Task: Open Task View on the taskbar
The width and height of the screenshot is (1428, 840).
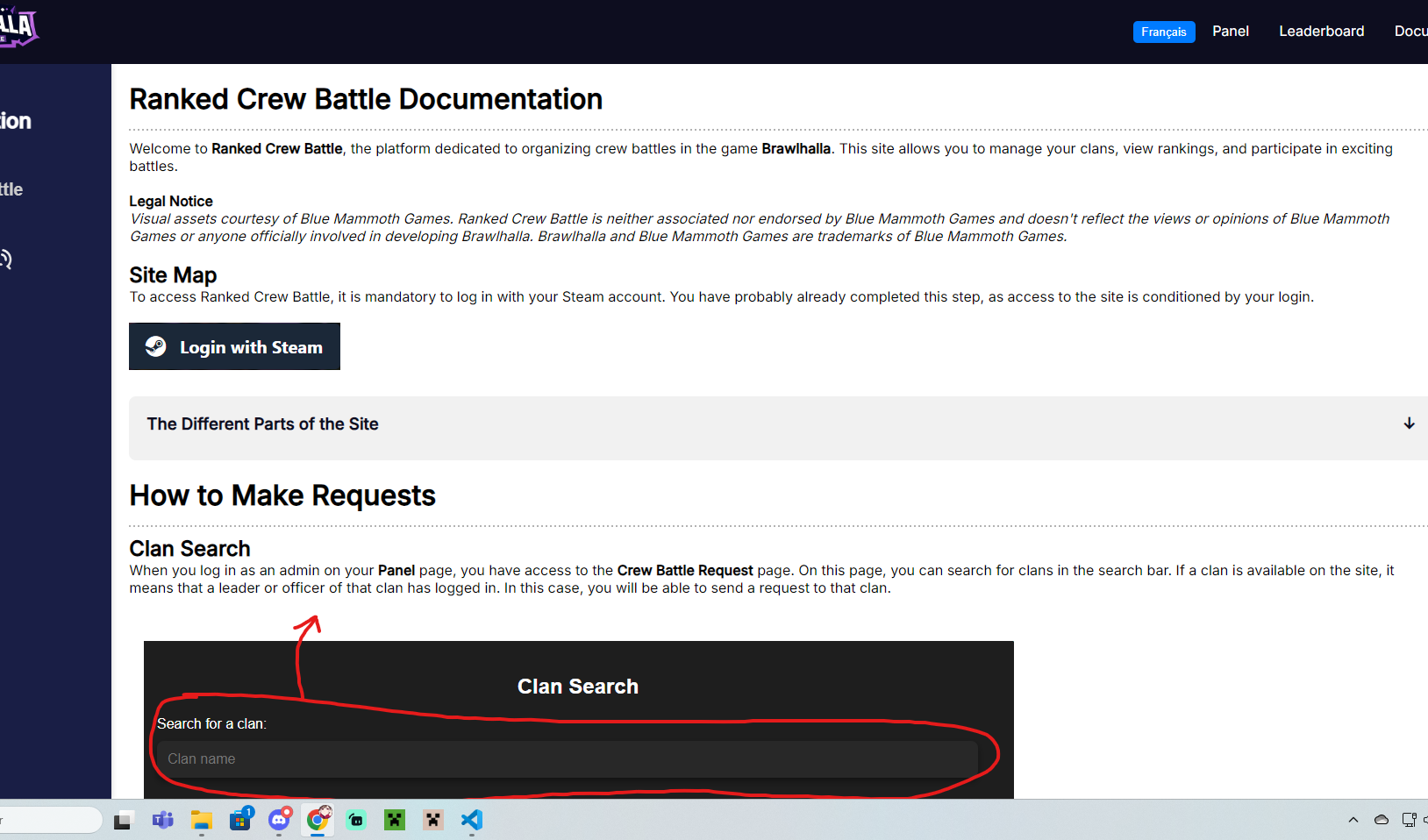Action: click(x=122, y=821)
